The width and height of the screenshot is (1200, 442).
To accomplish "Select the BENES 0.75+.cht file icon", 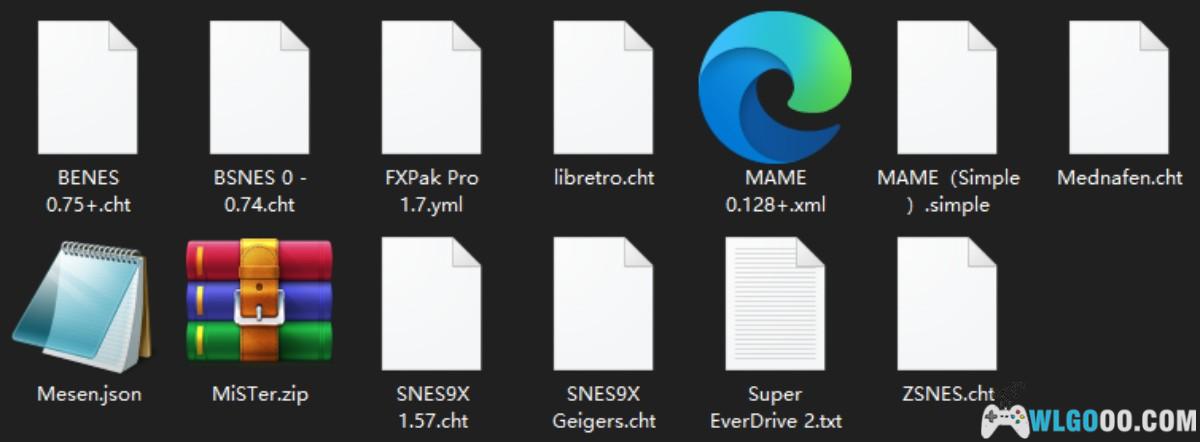I will click(88, 87).
